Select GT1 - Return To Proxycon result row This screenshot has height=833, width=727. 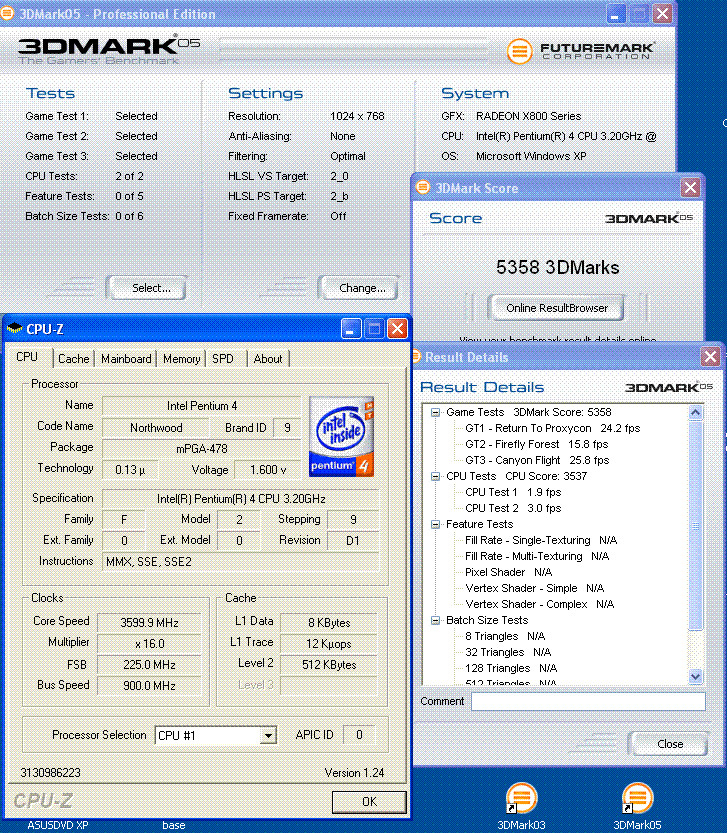coord(553,428)
